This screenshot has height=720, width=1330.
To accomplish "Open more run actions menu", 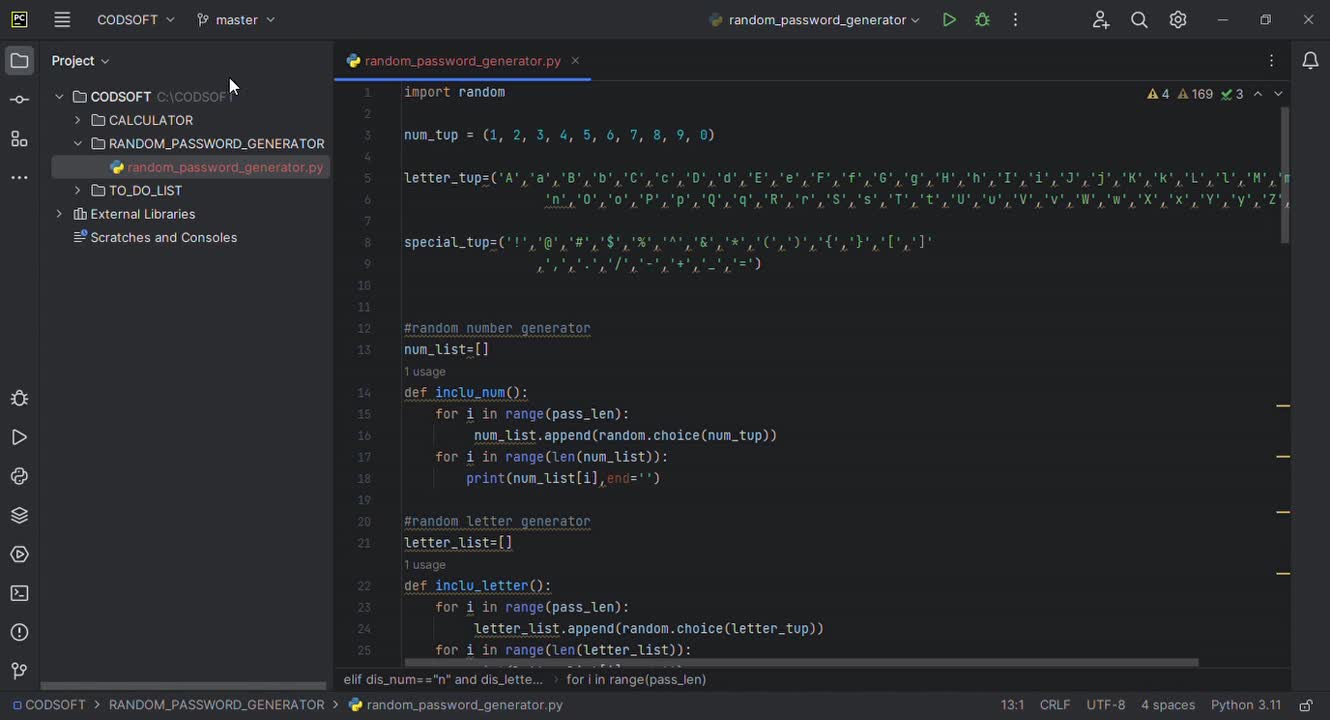I will pos(1015,19).
